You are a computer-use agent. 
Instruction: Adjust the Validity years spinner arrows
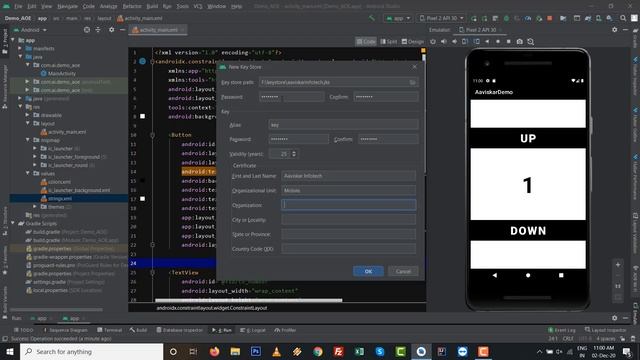click(294, 154)
